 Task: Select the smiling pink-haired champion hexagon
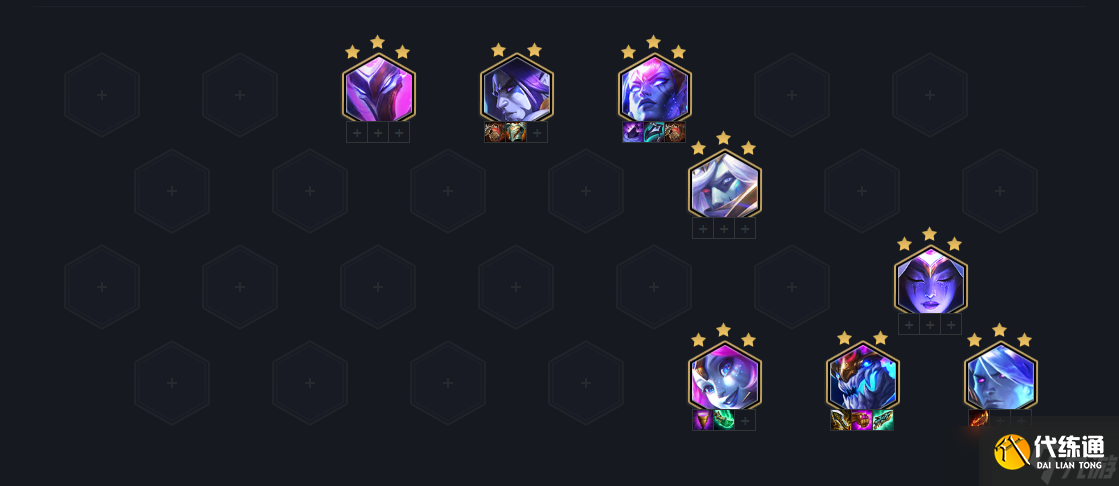click(x=724, y=375)
